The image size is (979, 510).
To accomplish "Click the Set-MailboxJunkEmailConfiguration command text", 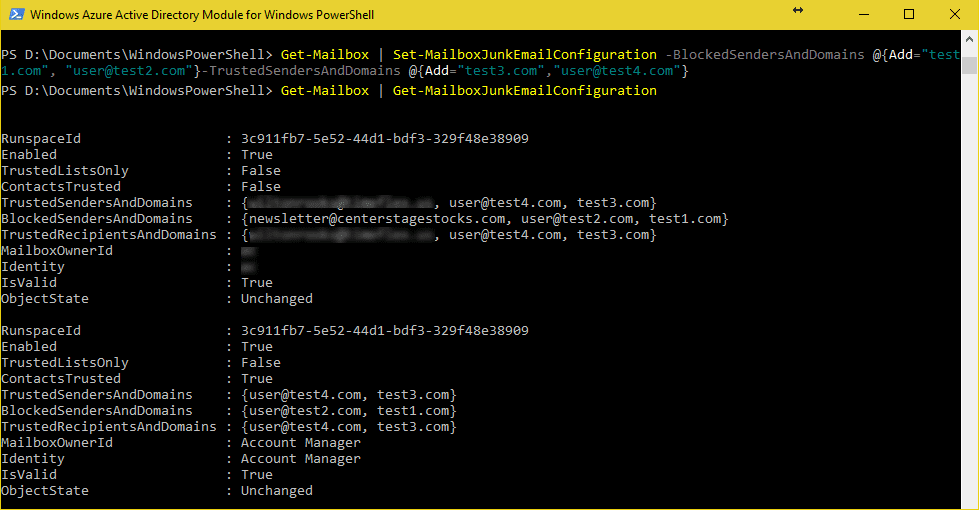I will 524,55.
